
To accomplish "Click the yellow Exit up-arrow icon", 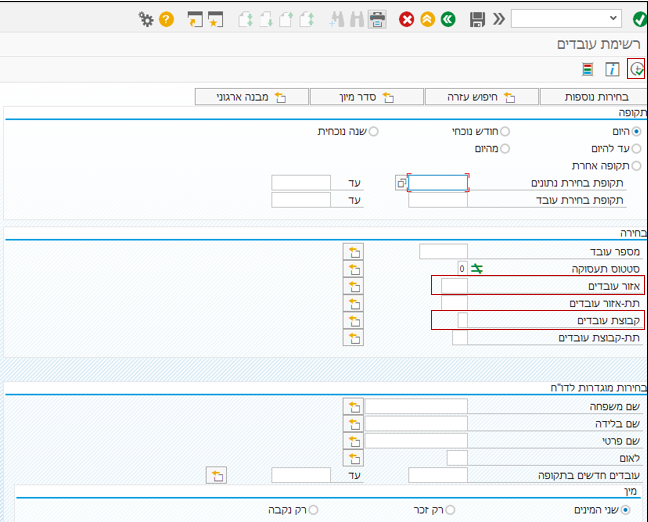I will (427, 19).
